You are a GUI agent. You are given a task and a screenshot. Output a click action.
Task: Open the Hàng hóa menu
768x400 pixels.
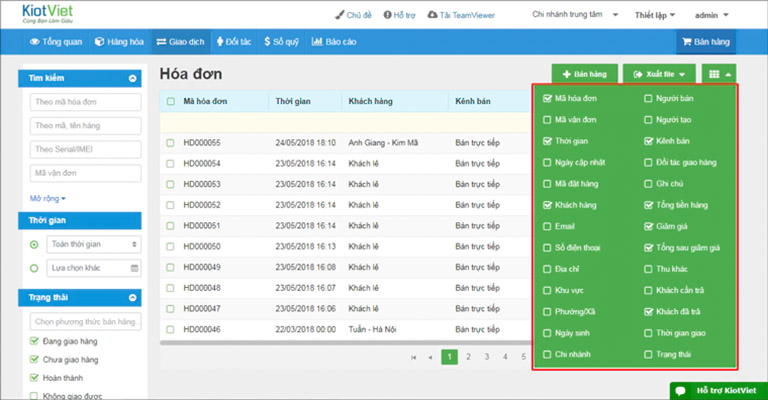[x=120, y=42]
